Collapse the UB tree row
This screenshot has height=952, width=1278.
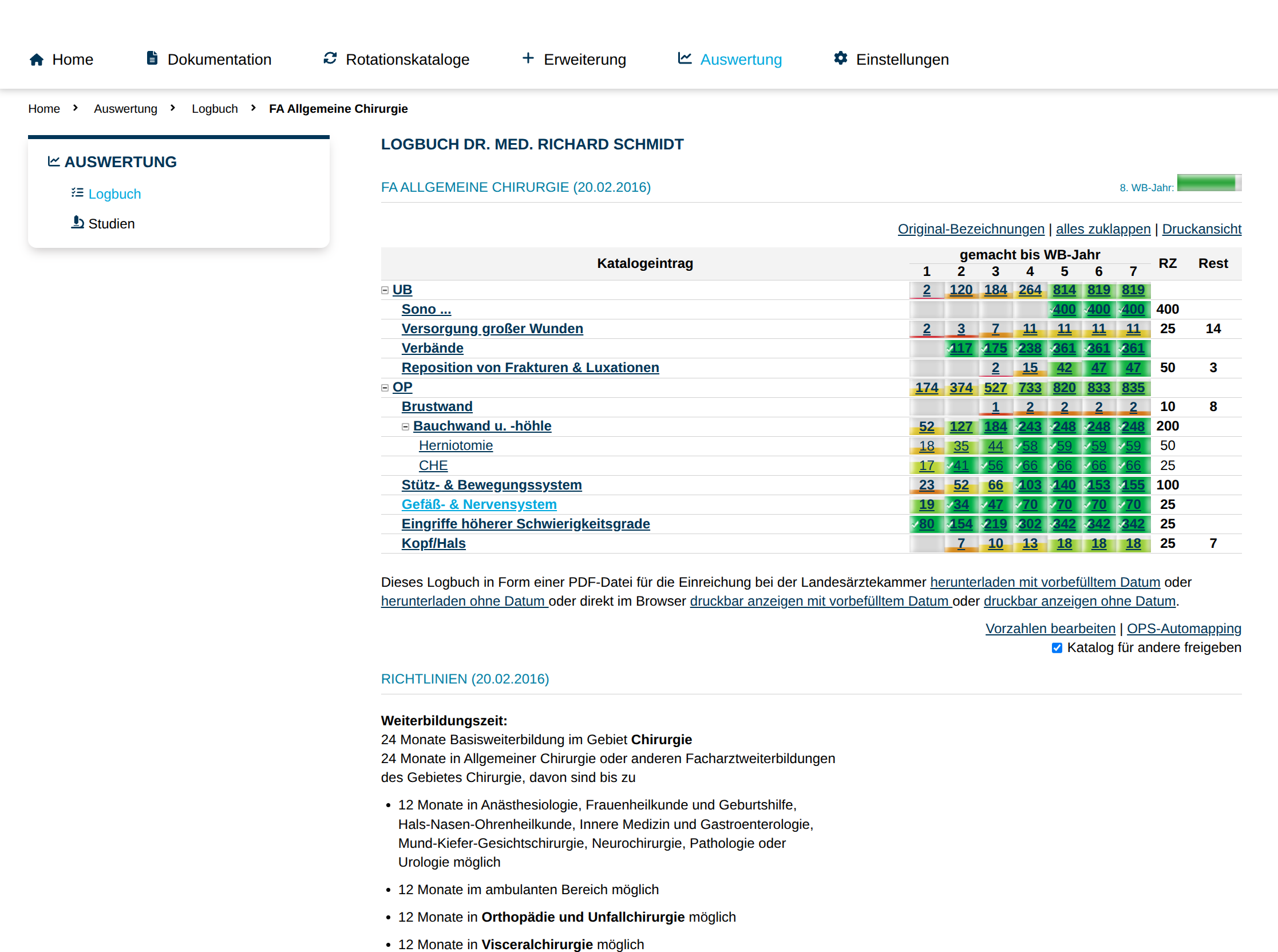click(385, 290)
